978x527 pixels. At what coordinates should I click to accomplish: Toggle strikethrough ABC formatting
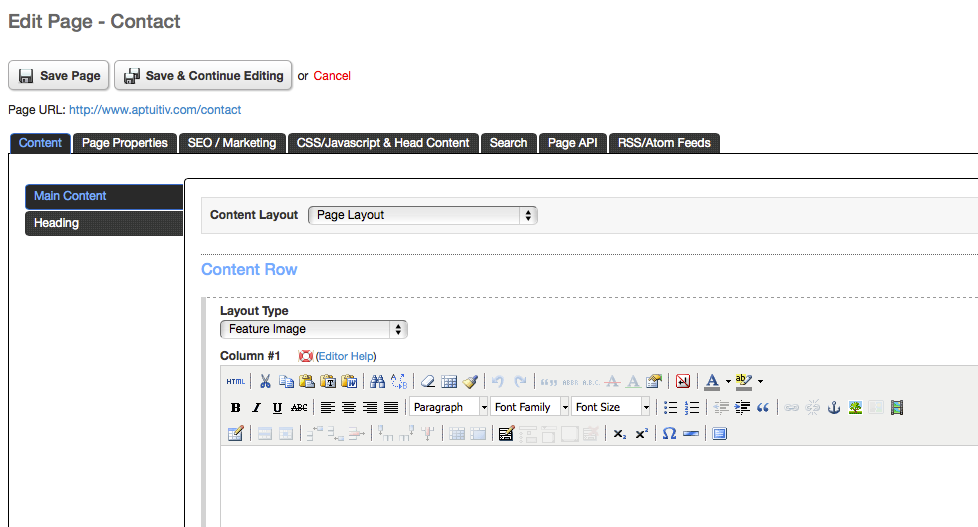[299, 407]
